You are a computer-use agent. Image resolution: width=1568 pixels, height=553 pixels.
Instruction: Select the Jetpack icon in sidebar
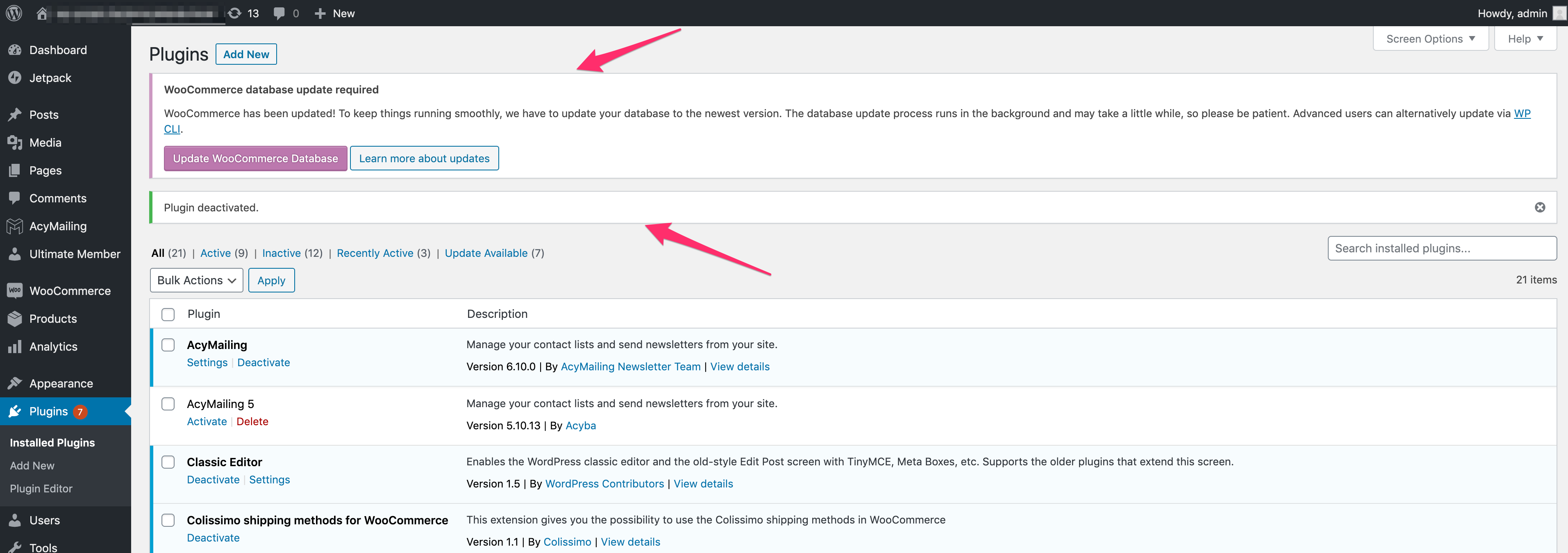[15, 77]
